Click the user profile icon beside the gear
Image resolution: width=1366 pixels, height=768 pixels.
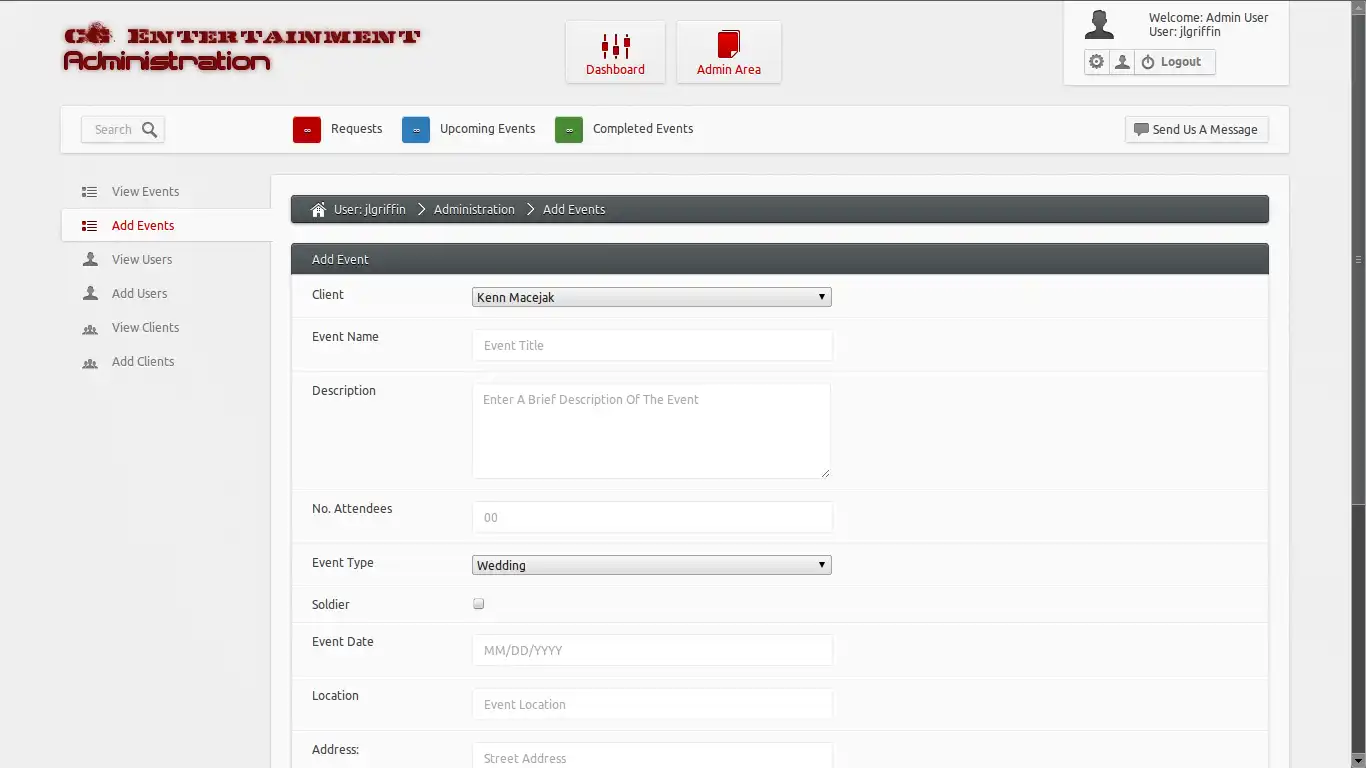point(1123,62)
